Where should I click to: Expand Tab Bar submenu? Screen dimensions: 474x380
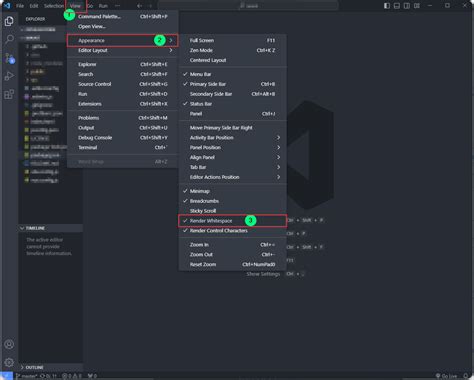coord(232,167)
